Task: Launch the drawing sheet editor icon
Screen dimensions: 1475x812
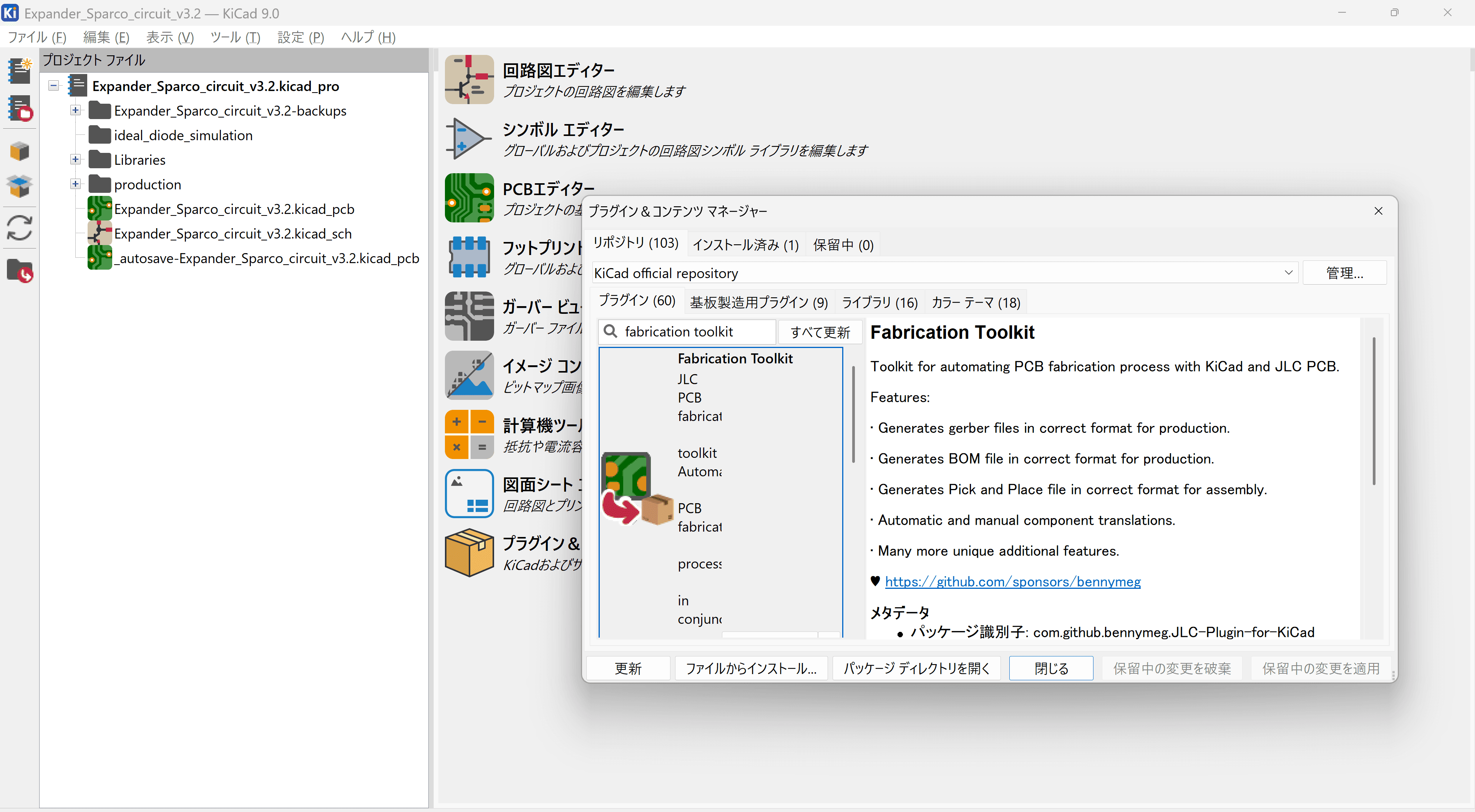Action: pyautogui.click(x=469, y=493)
